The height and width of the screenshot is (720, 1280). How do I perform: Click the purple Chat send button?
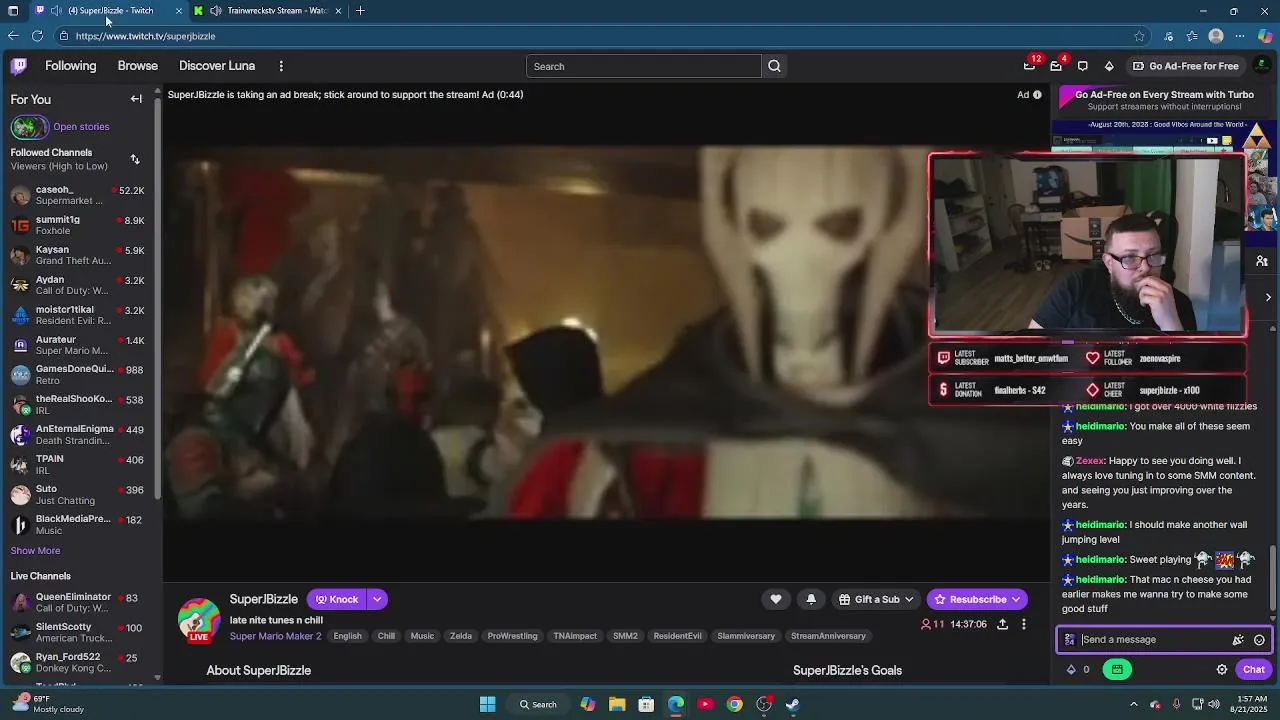[x=1254, y=670]
